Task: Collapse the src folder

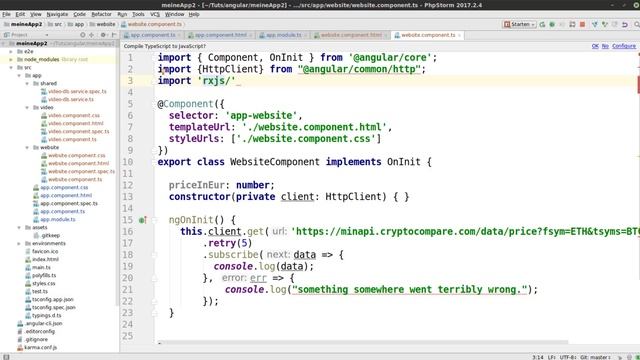Action: 11,68
